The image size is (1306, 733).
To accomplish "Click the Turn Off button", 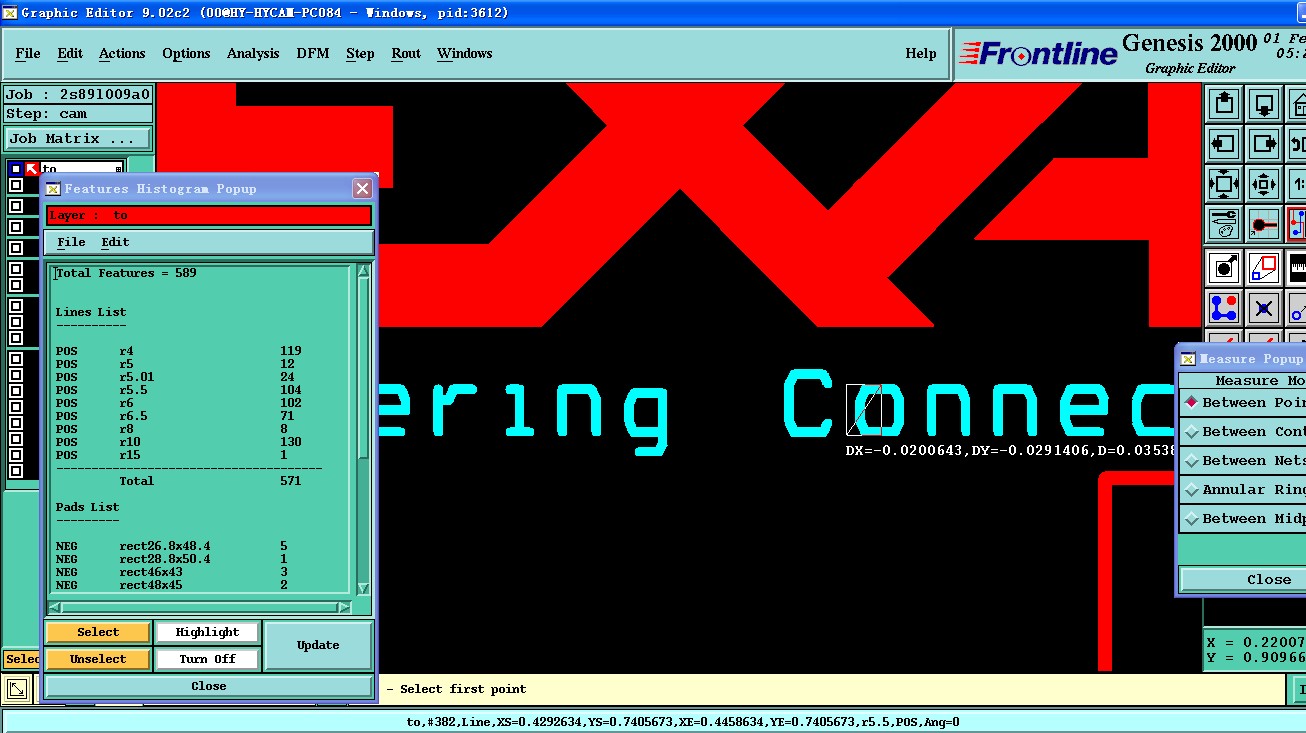I will [x=207, y=659].
